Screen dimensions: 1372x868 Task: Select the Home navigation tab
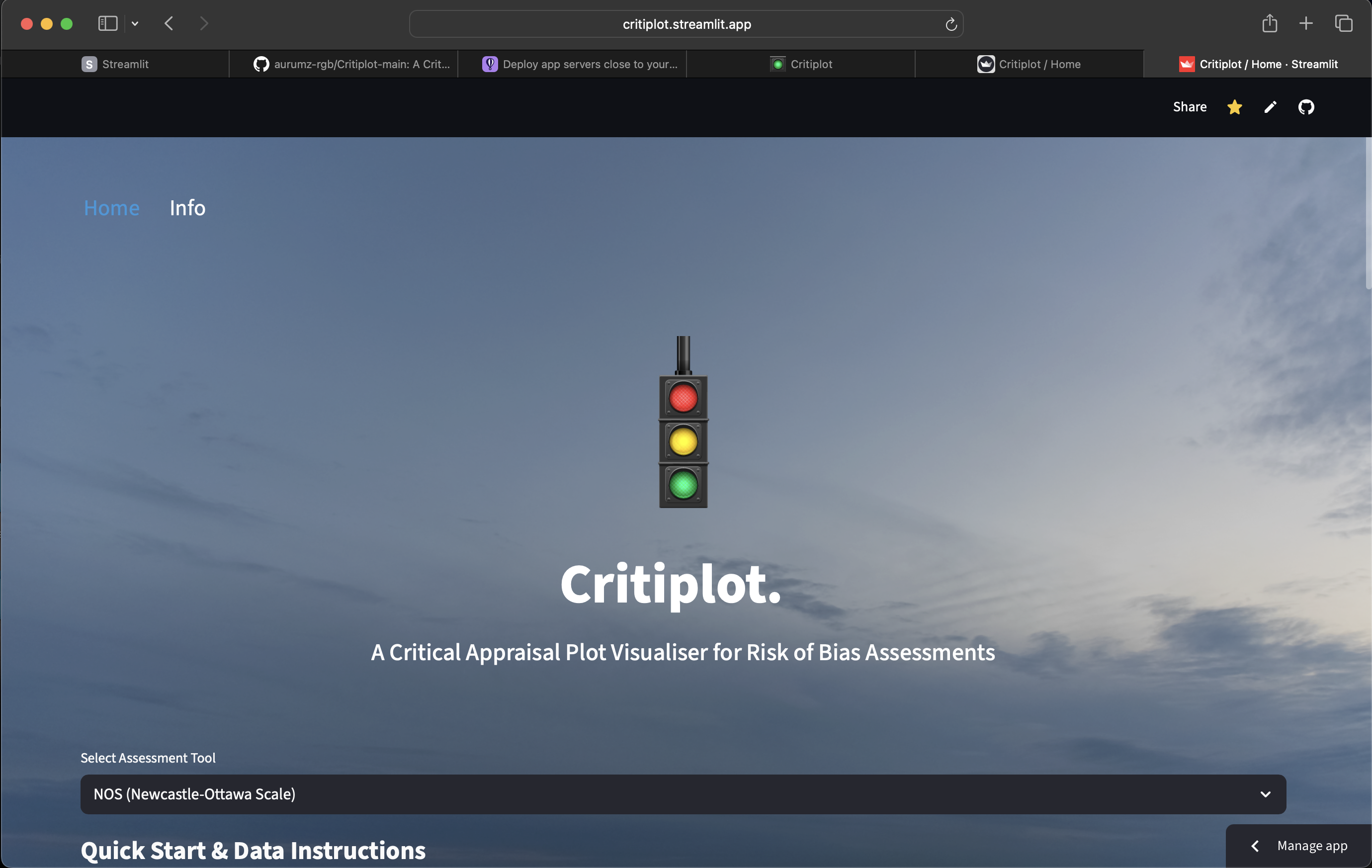[x=111, y=207]
